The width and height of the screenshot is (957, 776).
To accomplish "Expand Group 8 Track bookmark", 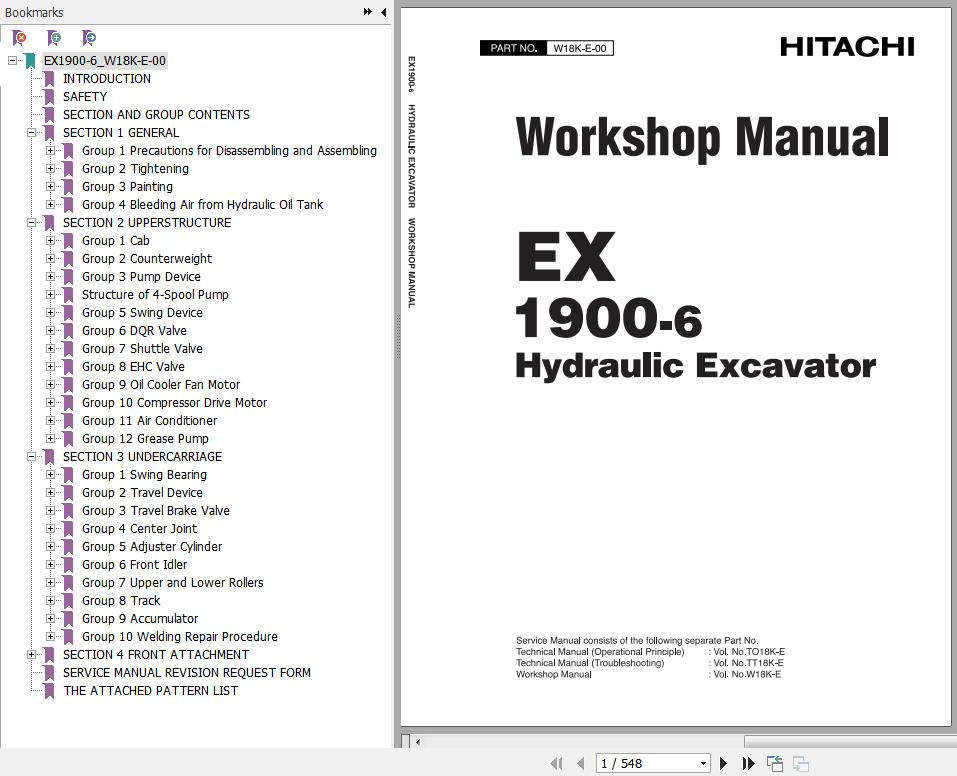I will coord(51,601).
